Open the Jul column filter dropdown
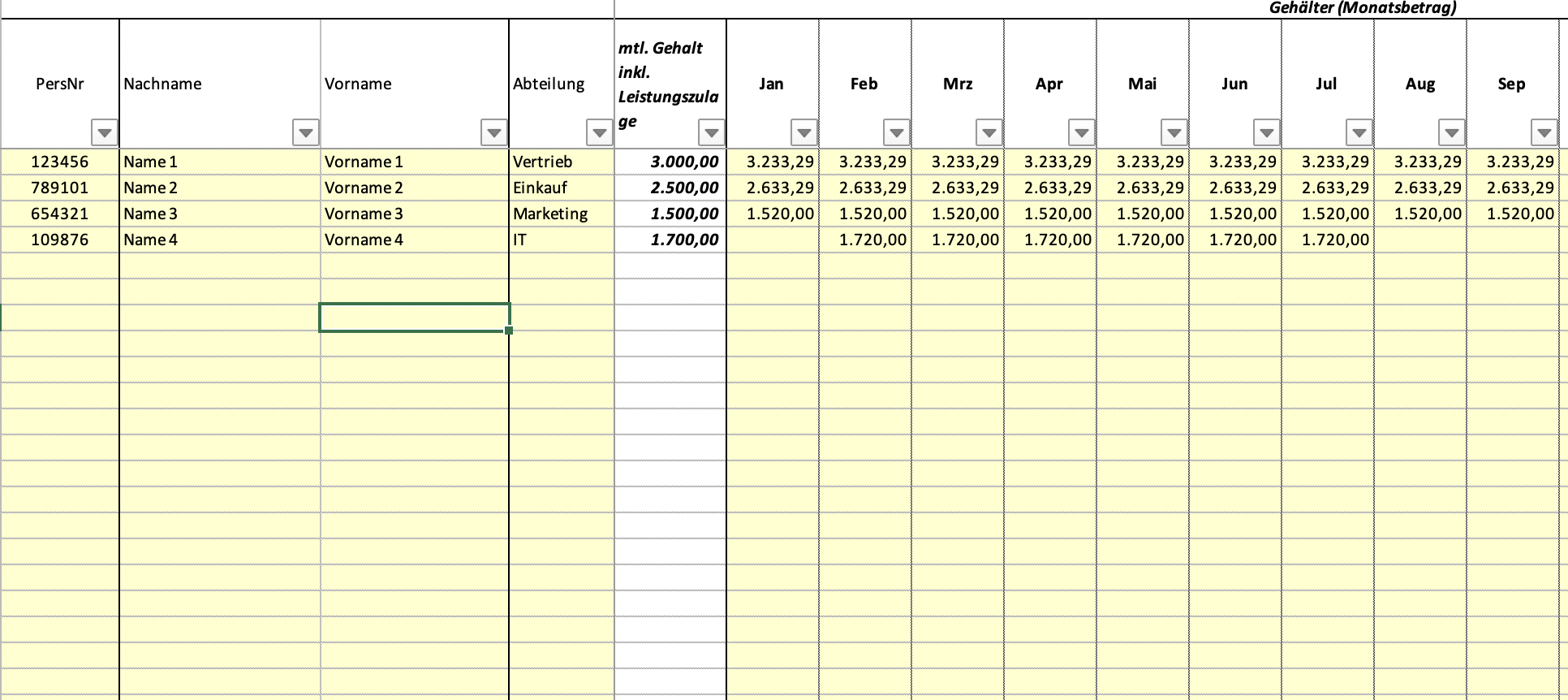Image resolution: width=1568 pixels, height=700 pixels. [1359, 132]
